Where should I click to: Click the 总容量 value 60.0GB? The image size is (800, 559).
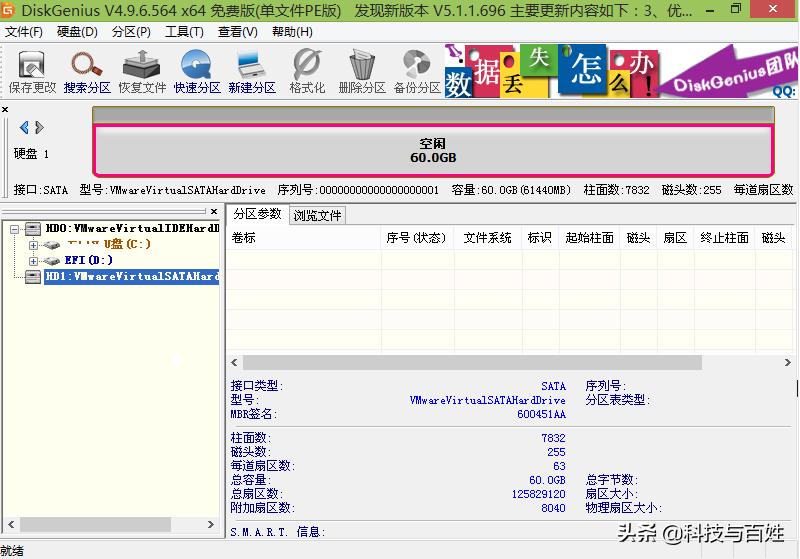tap(547, 480)
